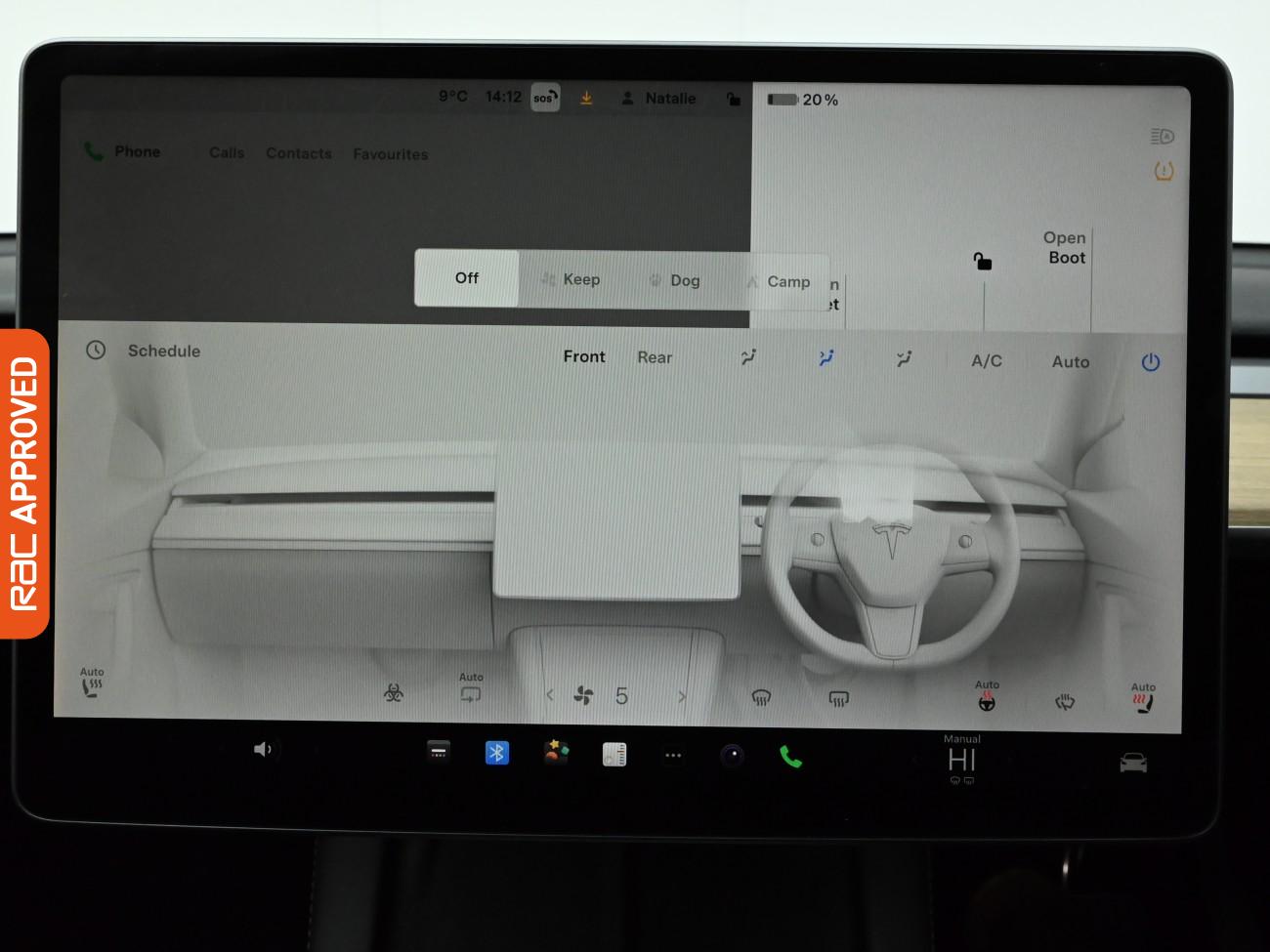Image resolution: width=1270 pixels, height=952 pixels.
Task: Switch to the Rear climate tab
Action: pyautogui.click(x=655, y=357)
